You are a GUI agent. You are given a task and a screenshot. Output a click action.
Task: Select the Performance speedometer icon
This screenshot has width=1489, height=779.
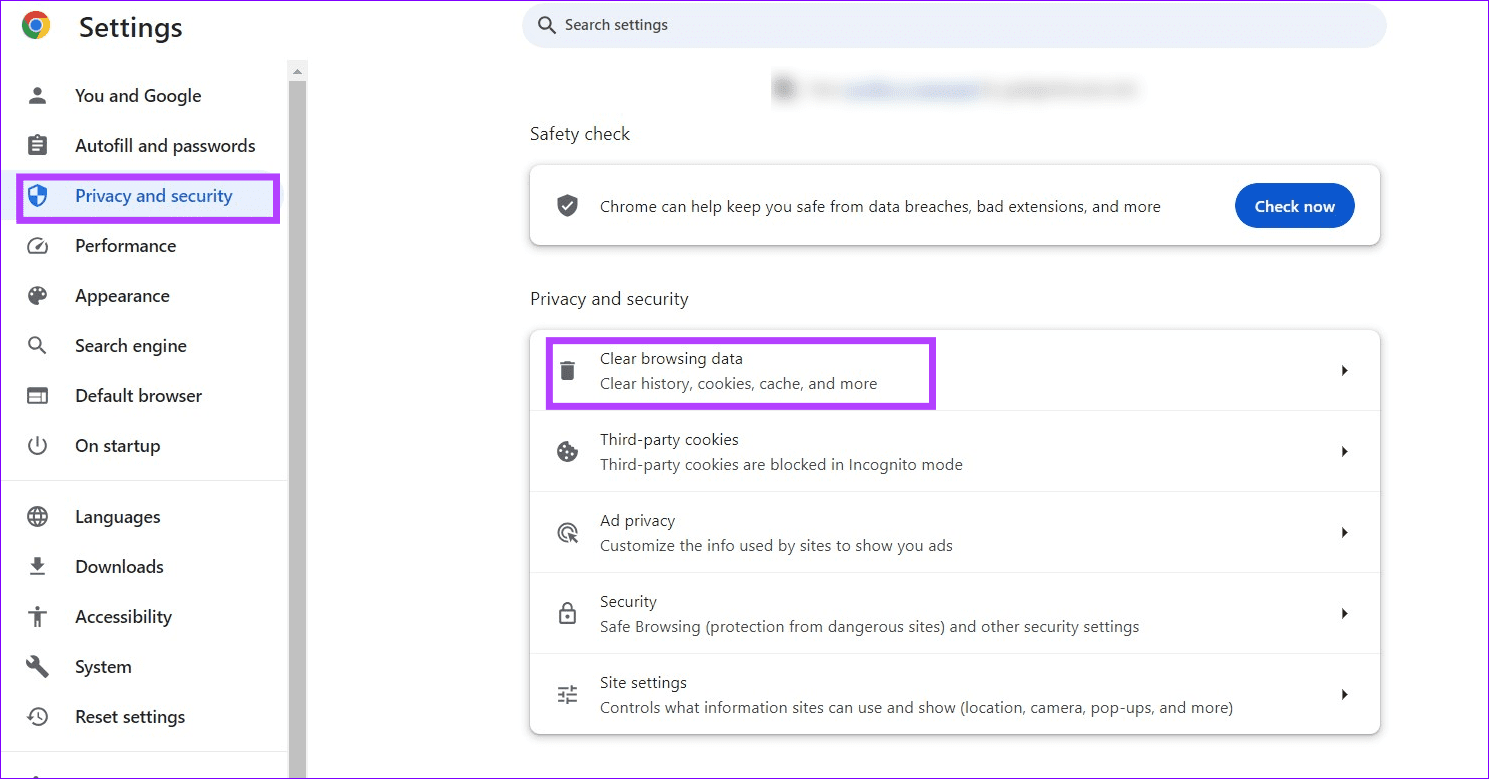click(37, 245)
